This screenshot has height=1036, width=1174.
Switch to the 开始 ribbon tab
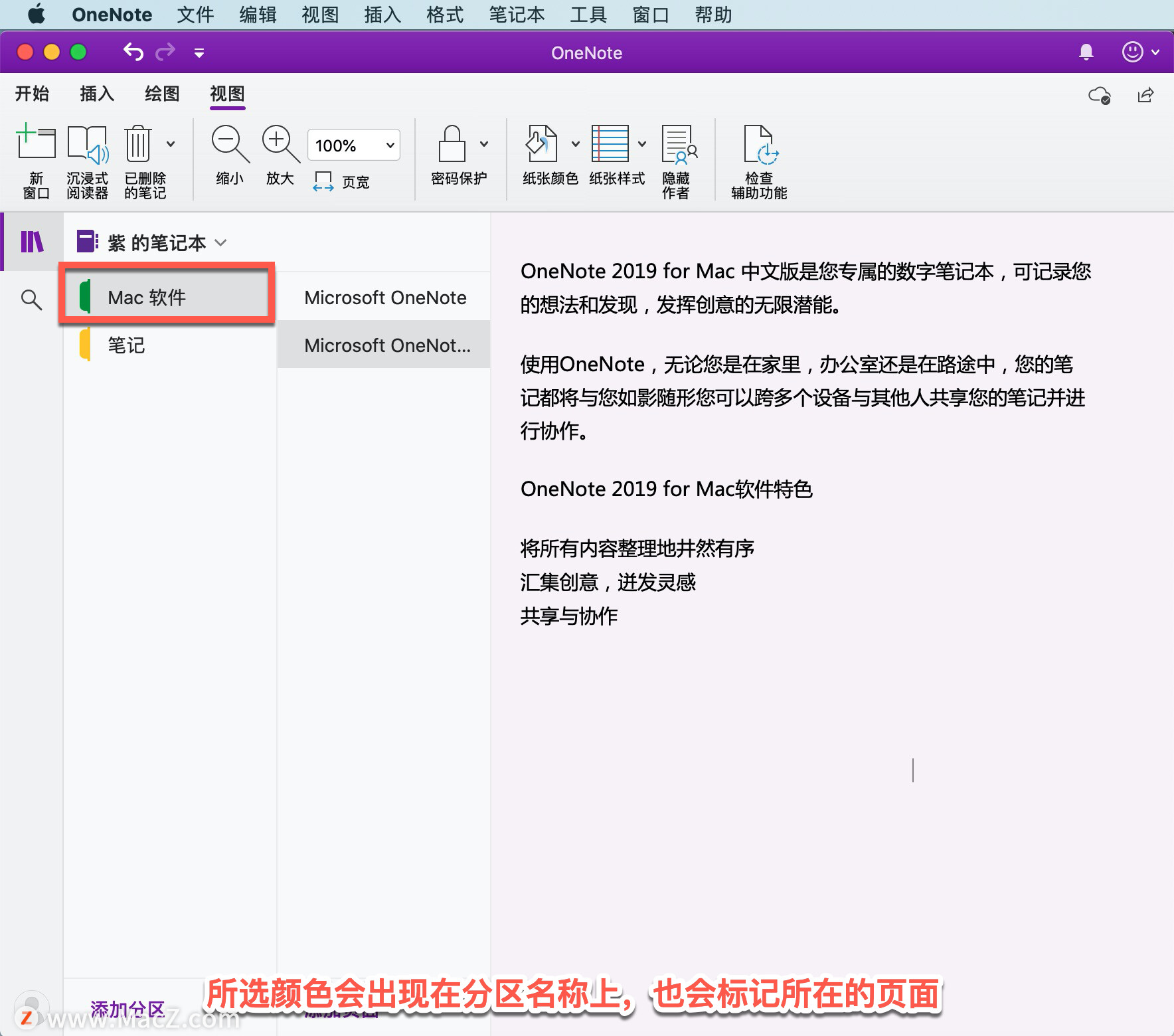point(32,94)
